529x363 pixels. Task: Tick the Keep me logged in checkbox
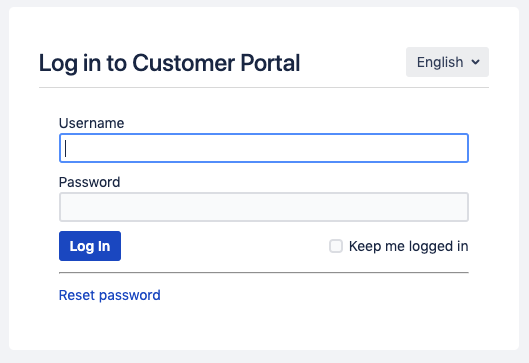coord(336,246)
